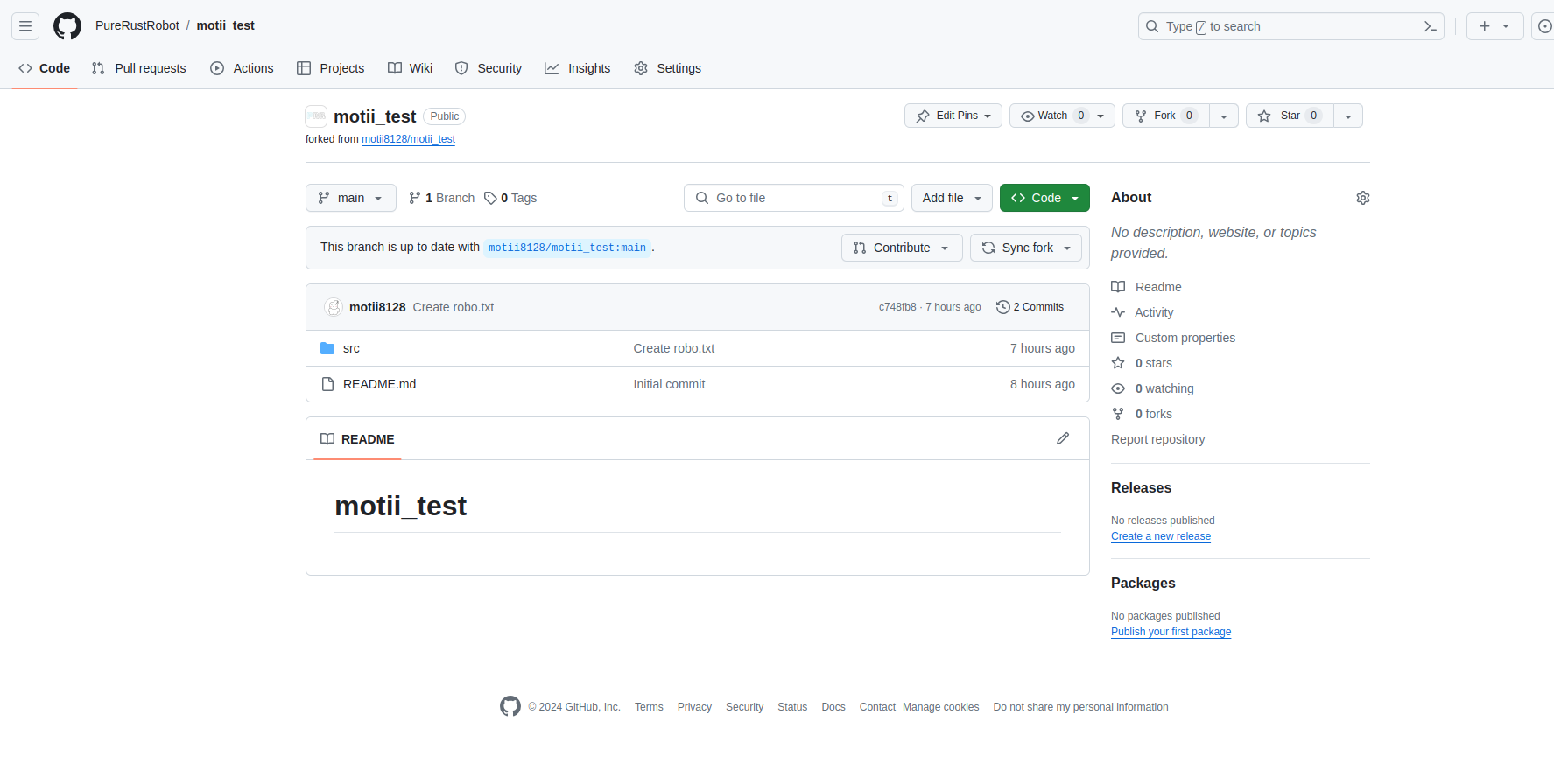Switch to the Projects tab
The image size is (1554, 784).
pos(330,68)
